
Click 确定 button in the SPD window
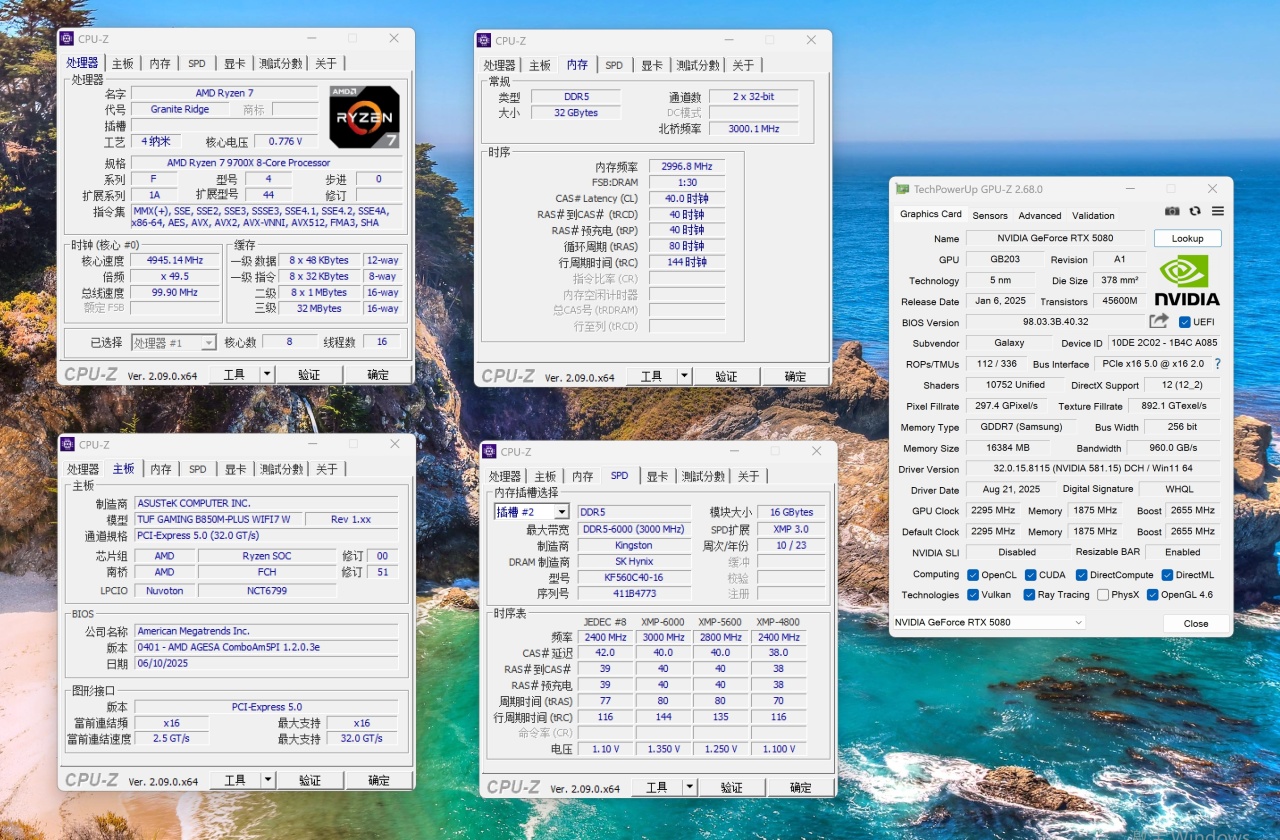click(801, 787)
